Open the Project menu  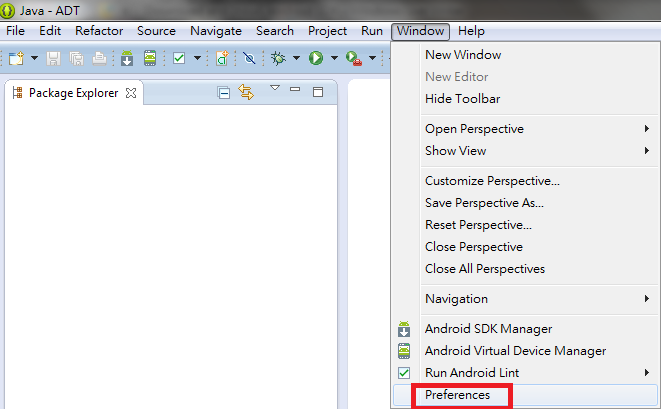tap(328, 31)
